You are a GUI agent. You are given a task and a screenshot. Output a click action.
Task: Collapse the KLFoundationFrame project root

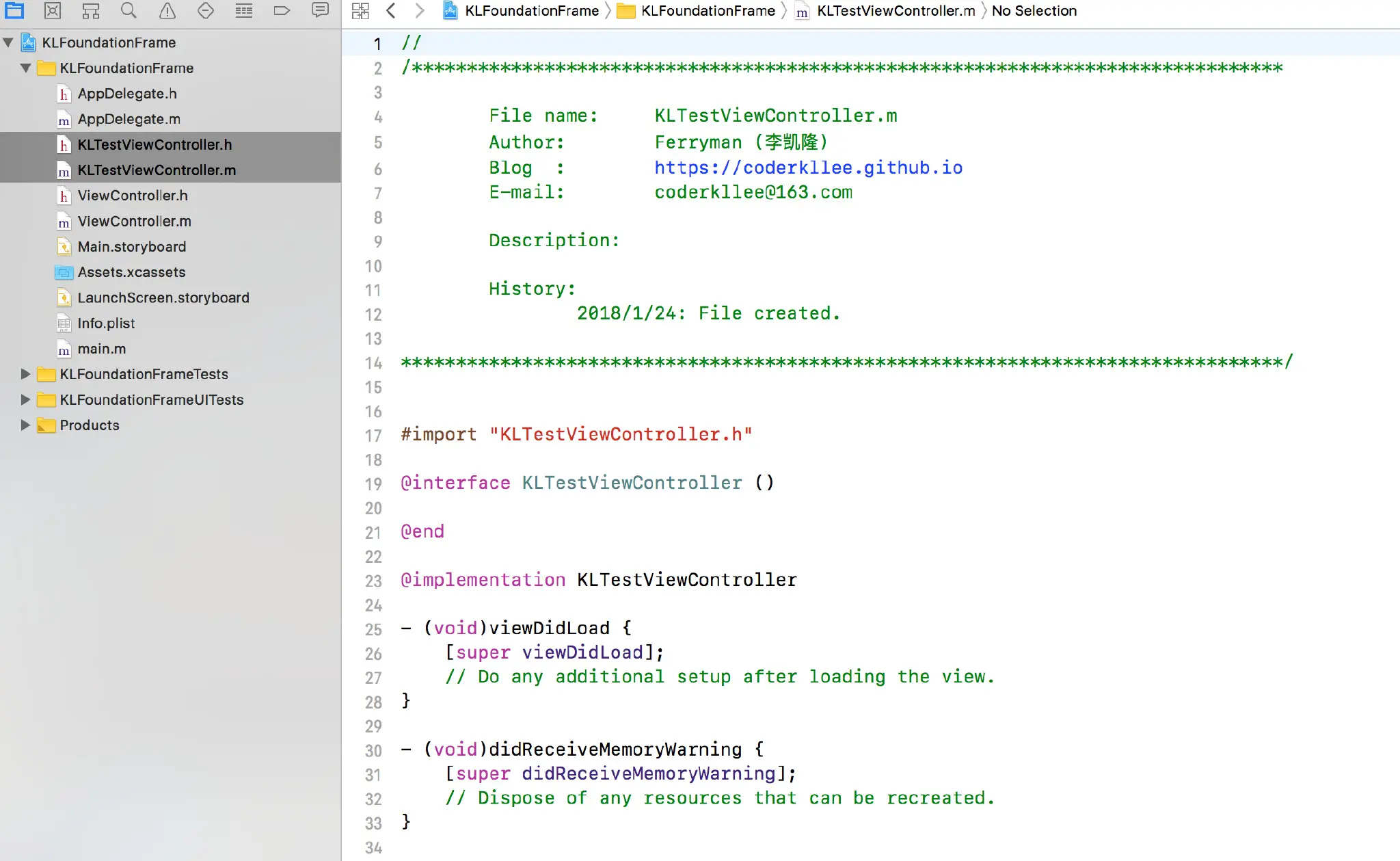click(8, 42)
